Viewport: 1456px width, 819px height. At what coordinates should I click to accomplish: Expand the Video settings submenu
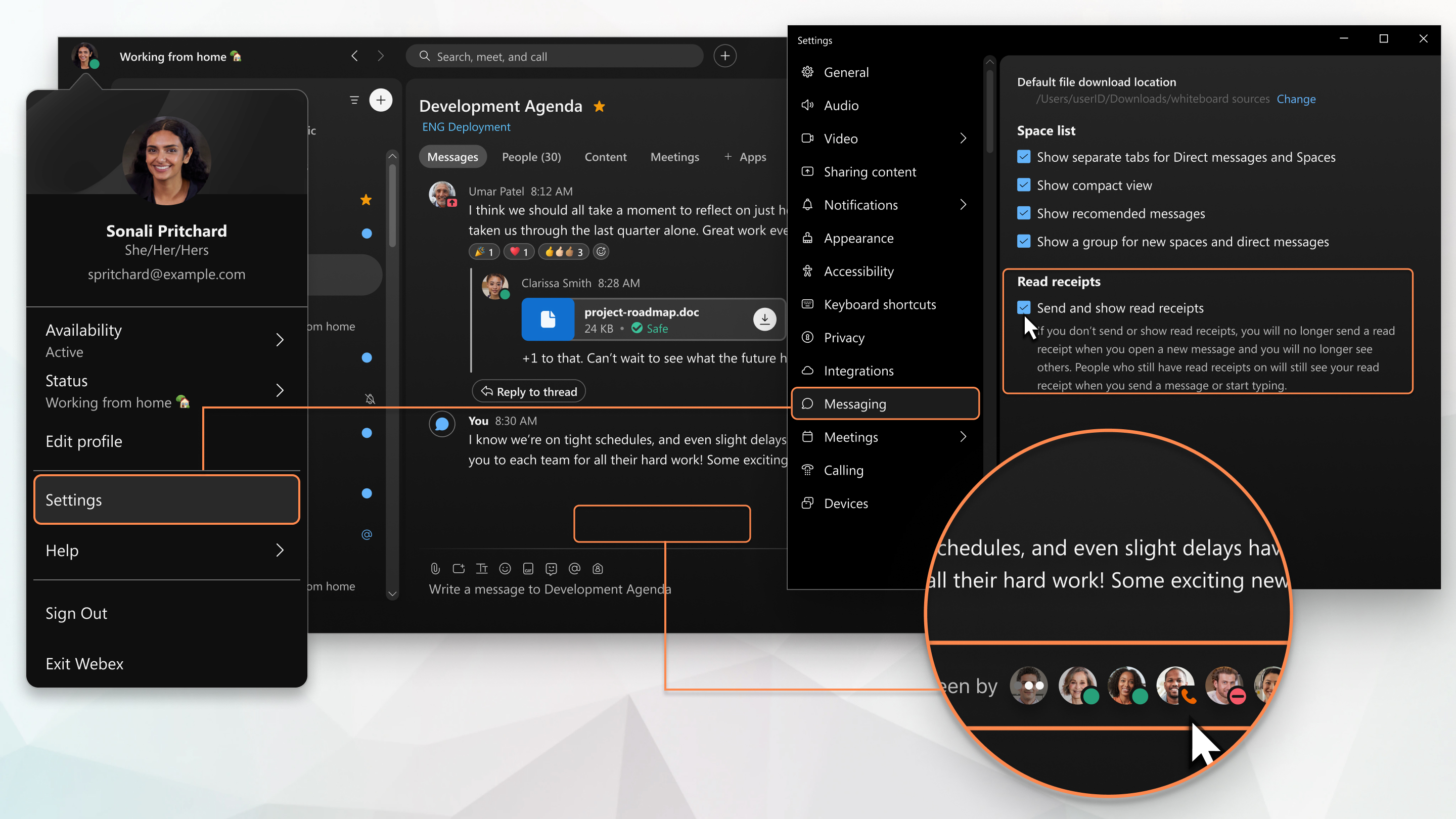coord(963,138)
